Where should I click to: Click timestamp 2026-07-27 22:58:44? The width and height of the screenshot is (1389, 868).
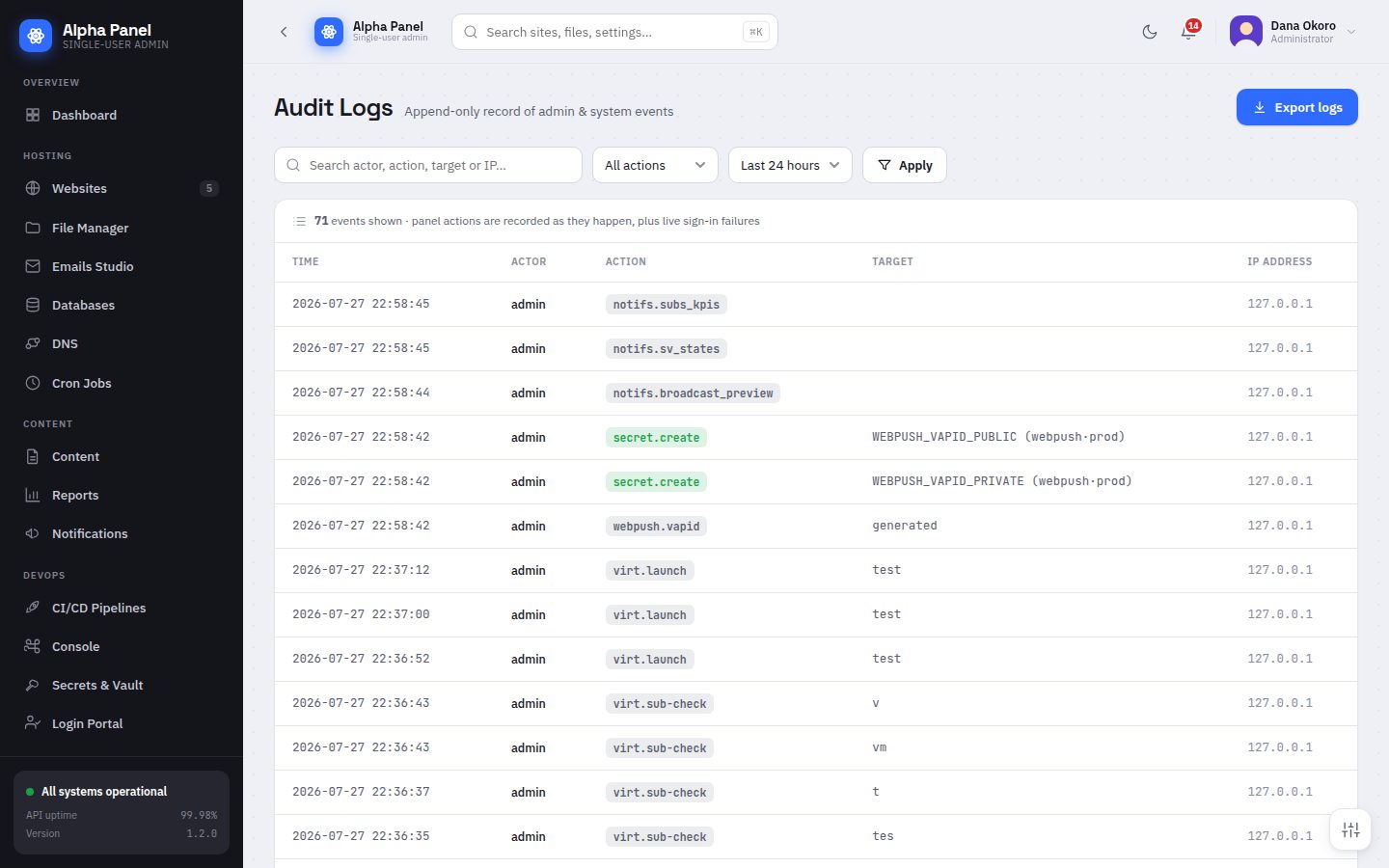[361, 393]
